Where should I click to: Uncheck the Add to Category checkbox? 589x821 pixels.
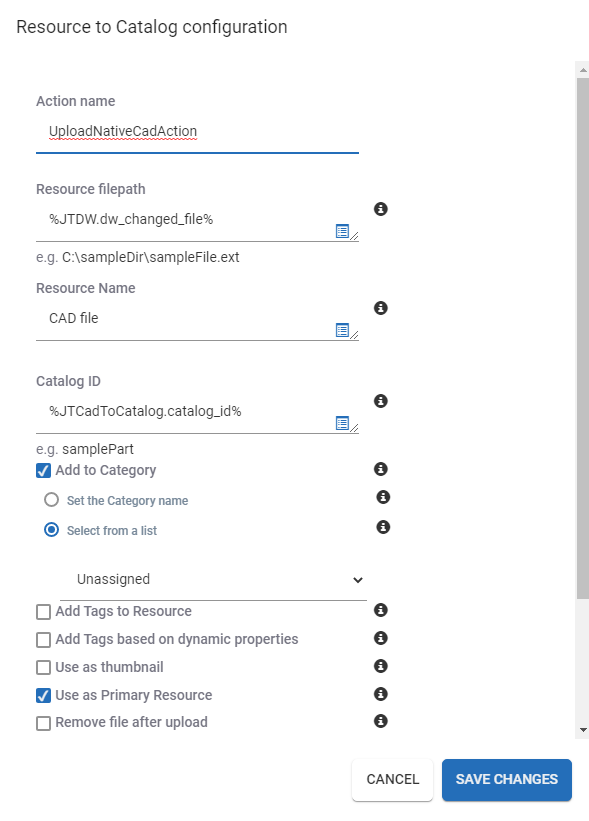point(43,471)
